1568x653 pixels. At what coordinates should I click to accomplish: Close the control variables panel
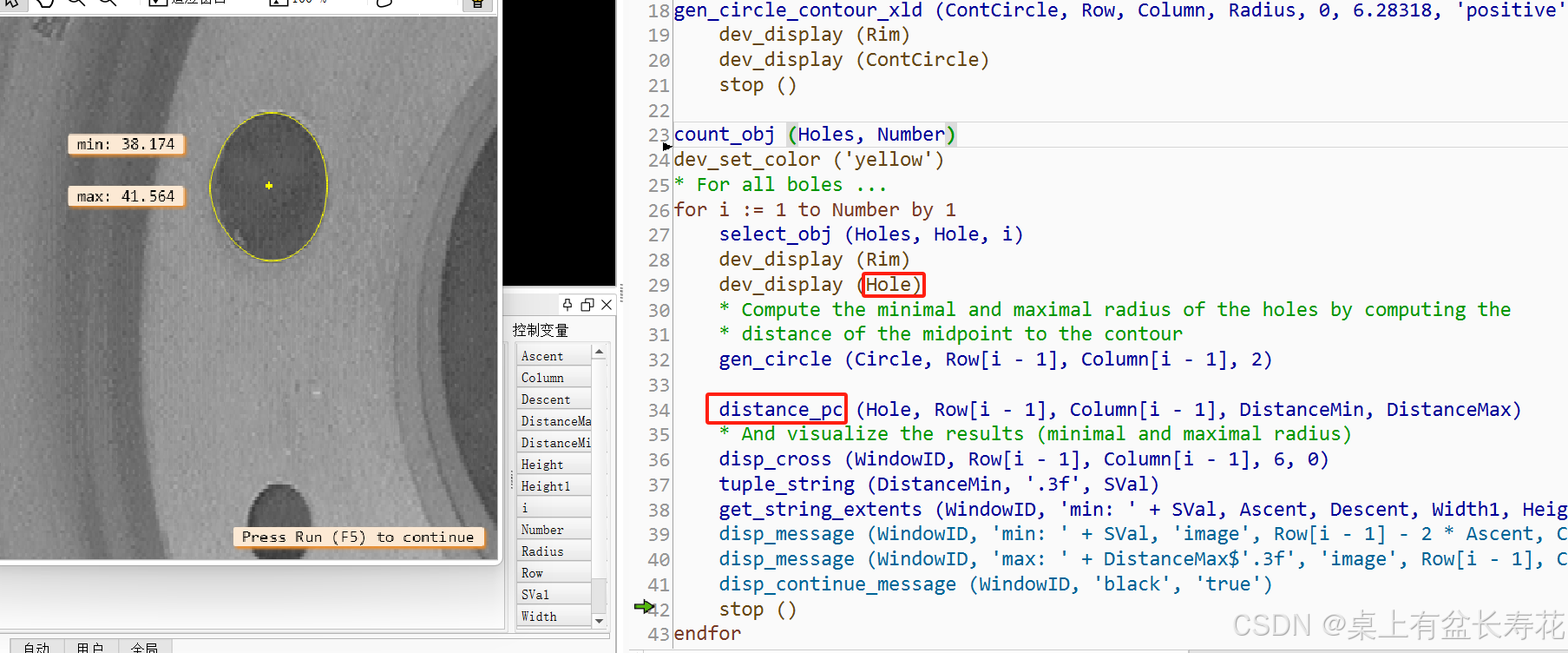coord(607,304)
